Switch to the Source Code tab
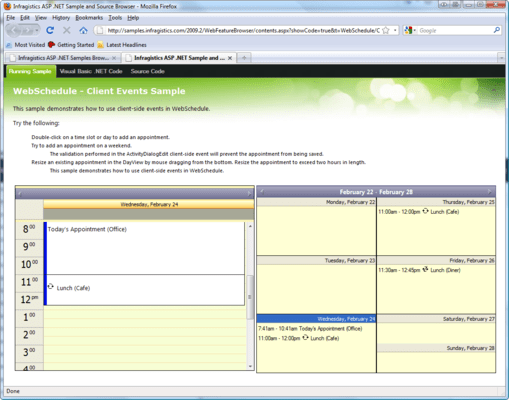The height and width of the screenshot is (400, 509). pyautogui.click(x=147, y=71)
